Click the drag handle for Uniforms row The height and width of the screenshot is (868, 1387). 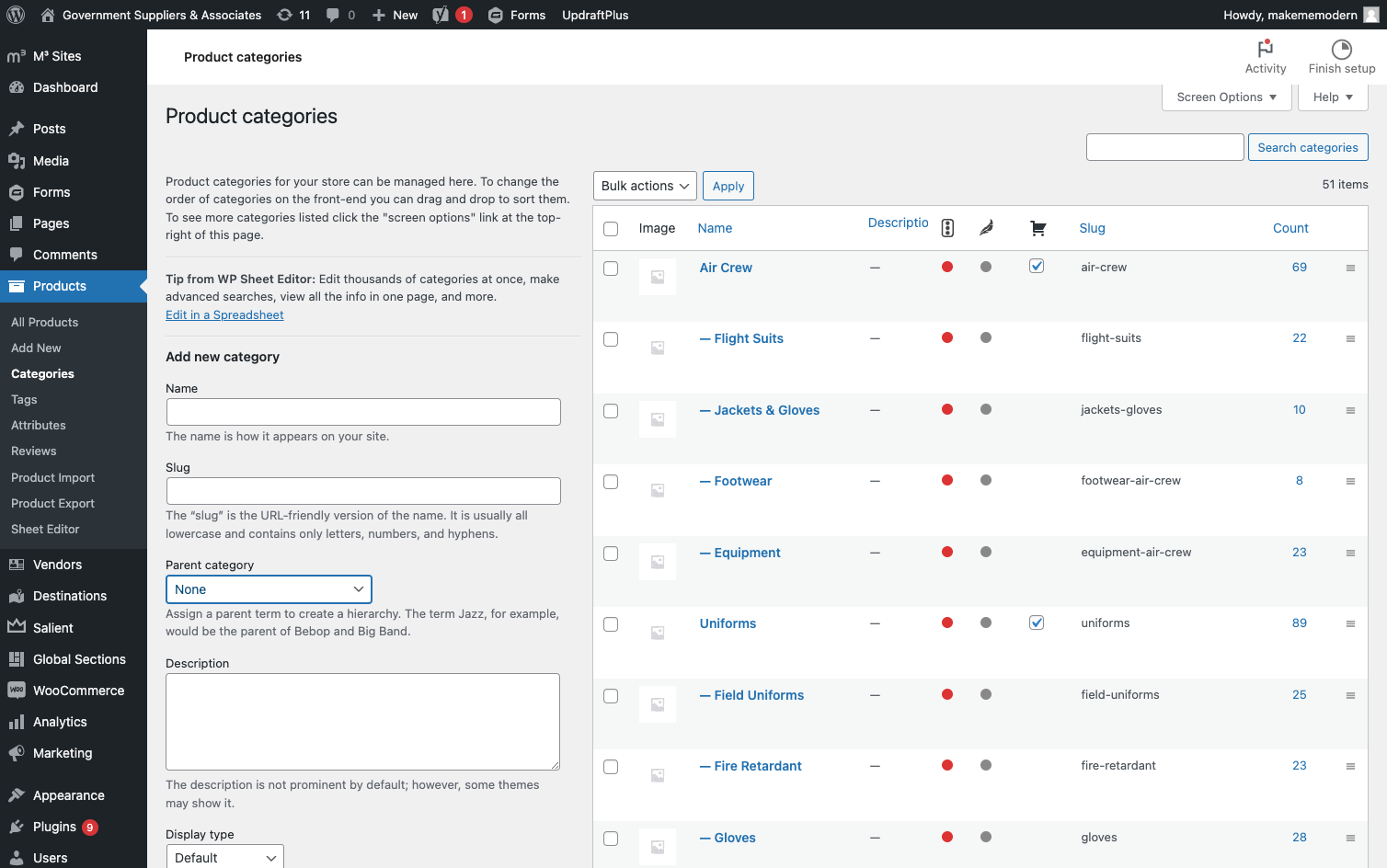pyautogui.click(x=1350, y=623)
